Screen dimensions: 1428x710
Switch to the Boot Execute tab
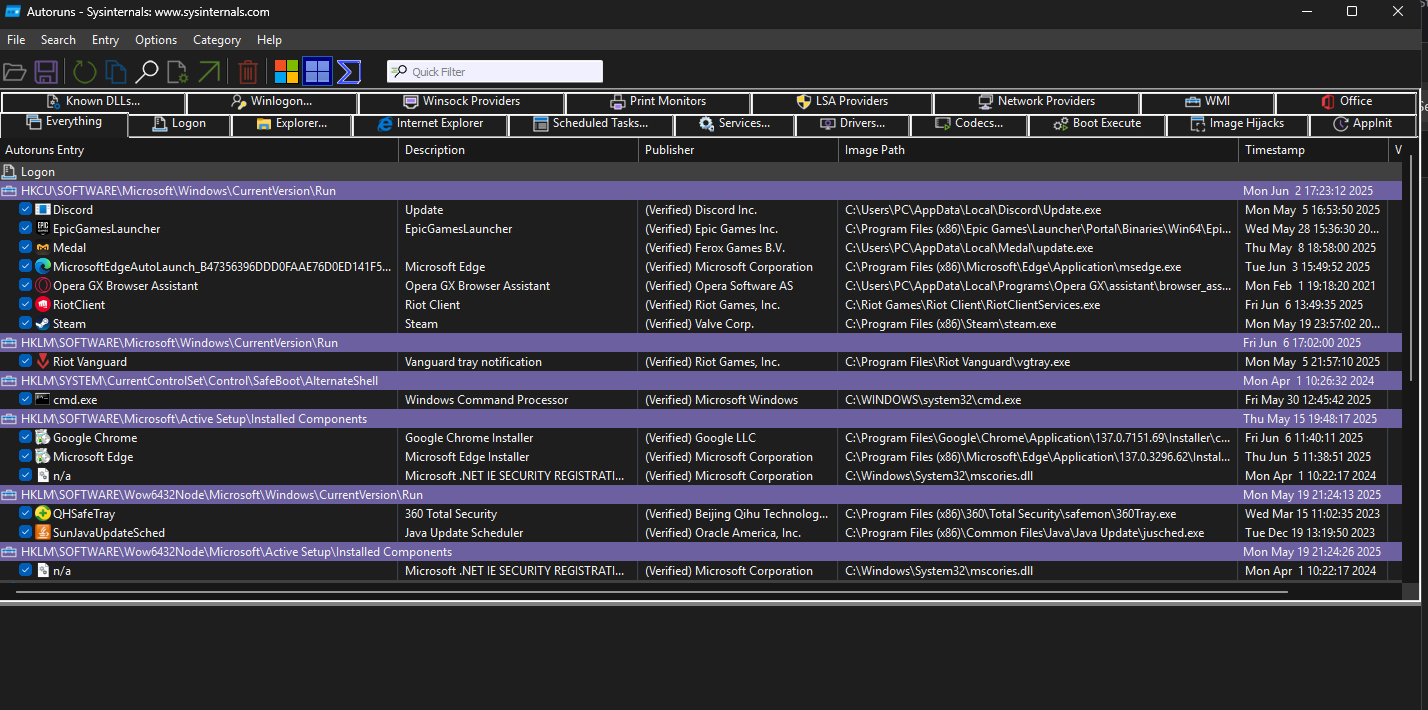[1098, 124]
